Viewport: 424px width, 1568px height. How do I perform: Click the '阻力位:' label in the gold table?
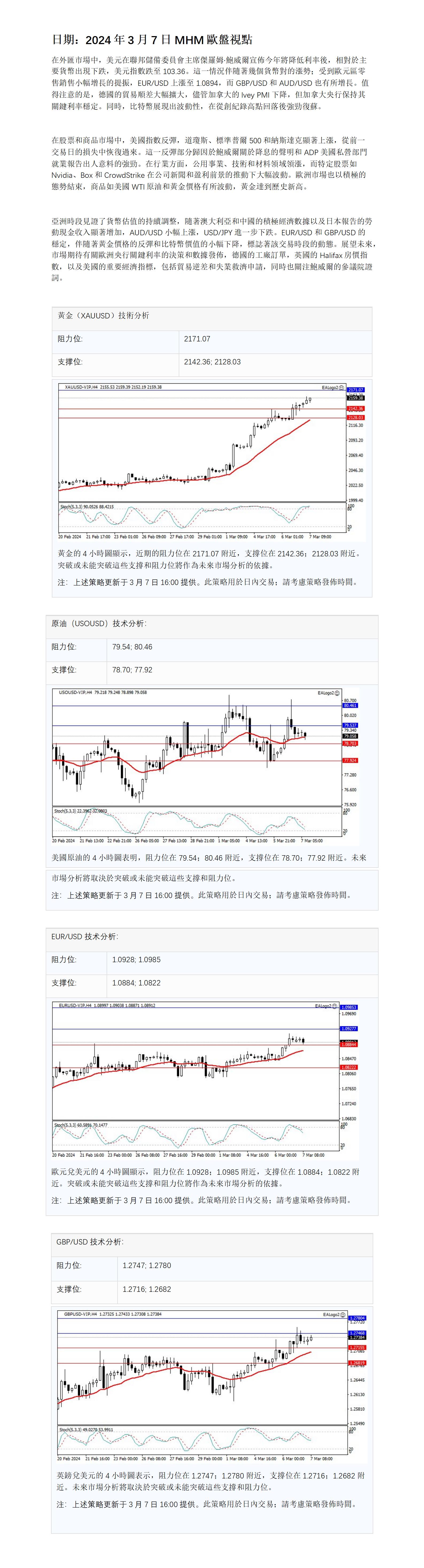pos(71,338)
